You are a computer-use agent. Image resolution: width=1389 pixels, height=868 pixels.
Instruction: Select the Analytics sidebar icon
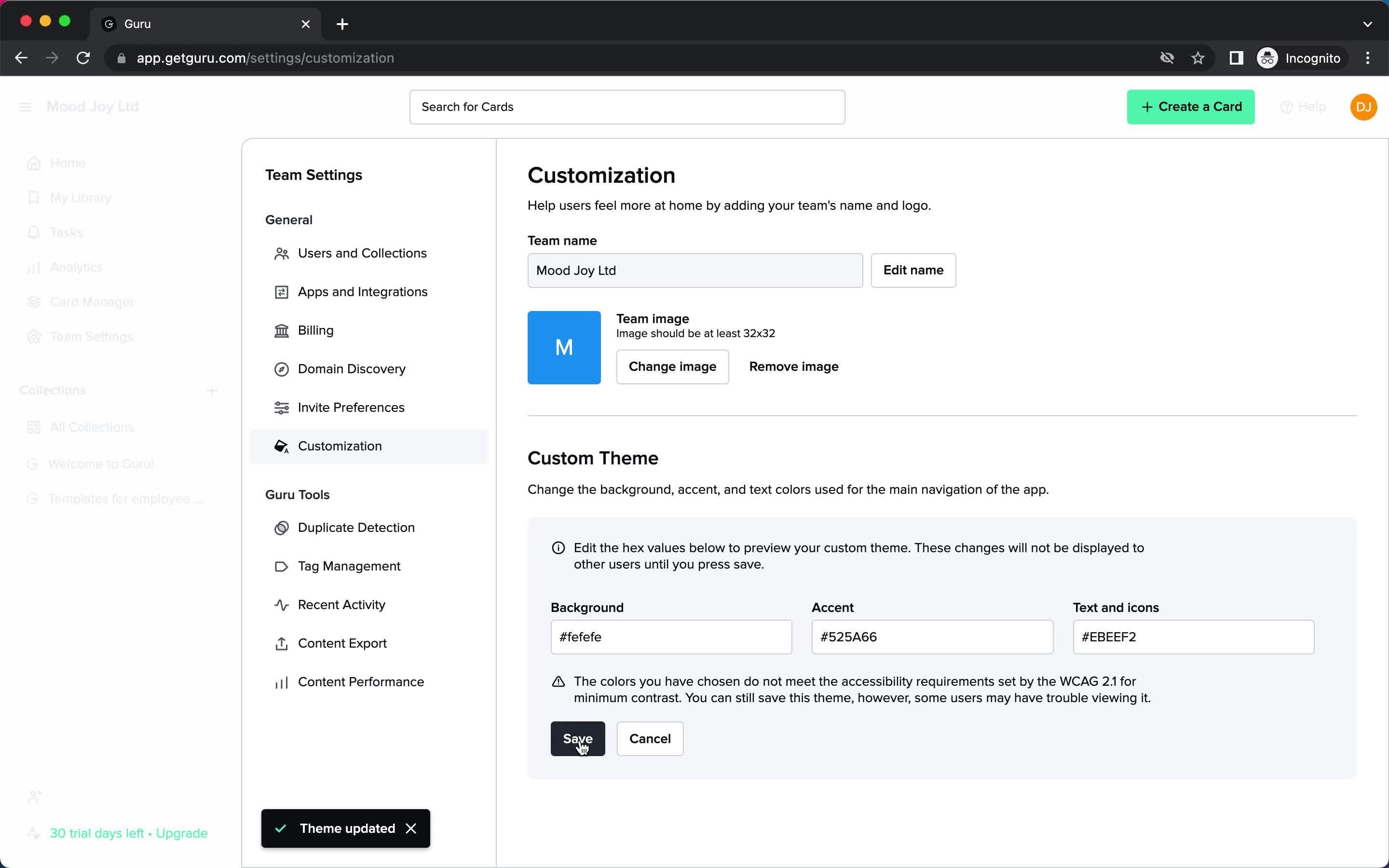pos(34,267)
